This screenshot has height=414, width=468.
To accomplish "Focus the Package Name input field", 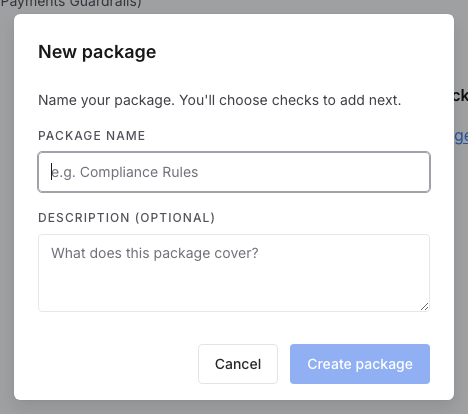I will (234, 172).
